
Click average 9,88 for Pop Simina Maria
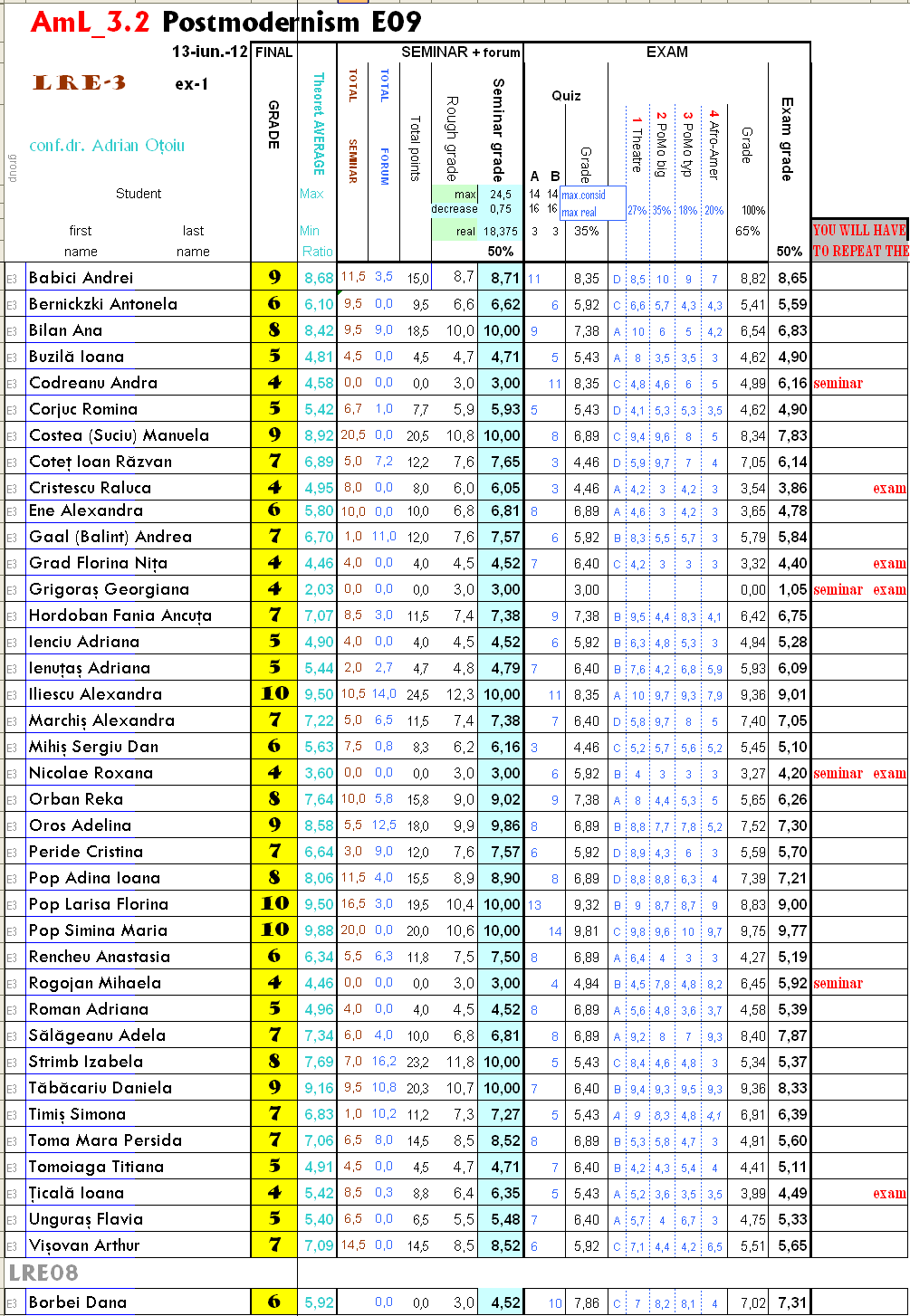319,930
